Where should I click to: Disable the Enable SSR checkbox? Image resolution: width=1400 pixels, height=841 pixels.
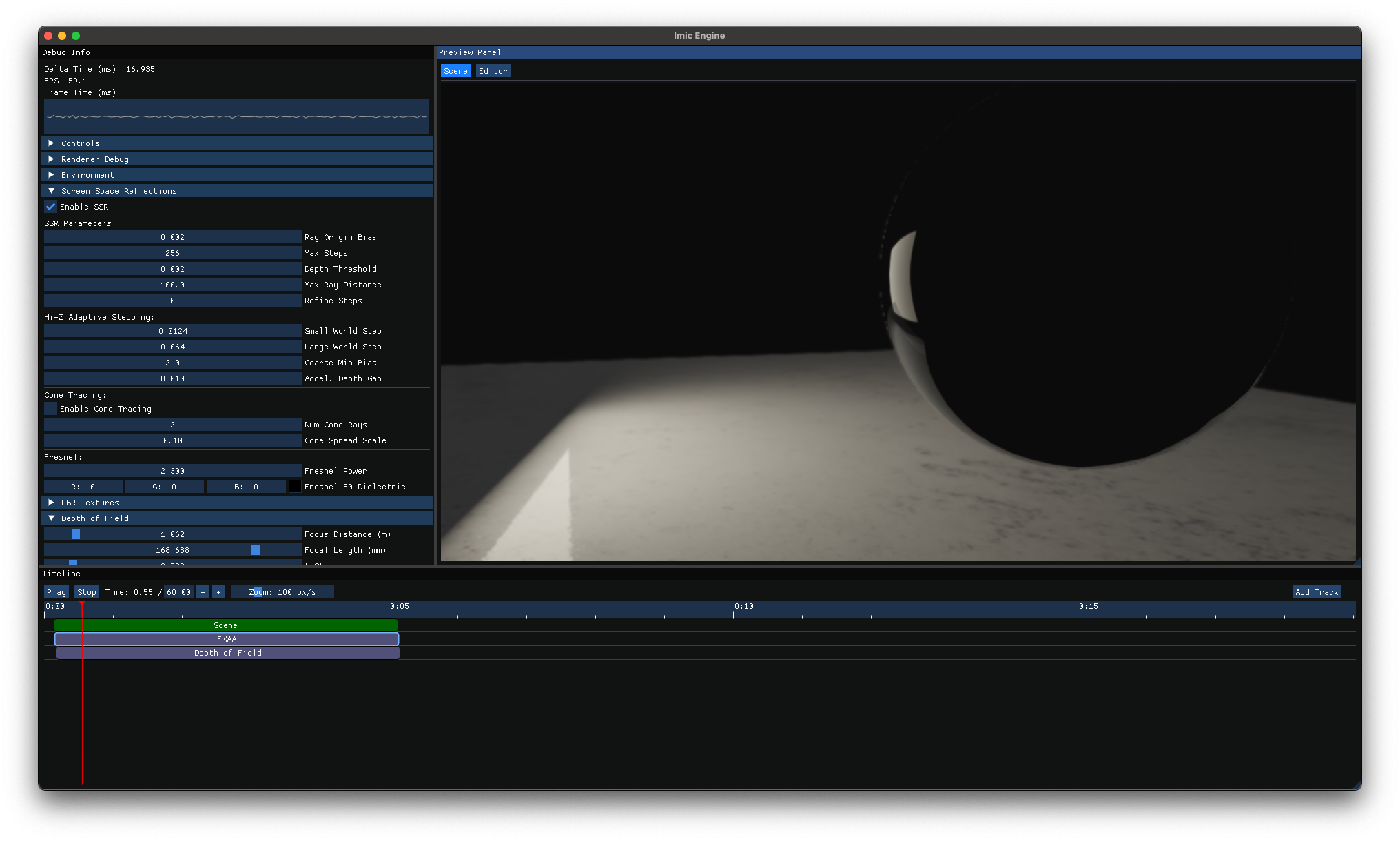(51, 207)
